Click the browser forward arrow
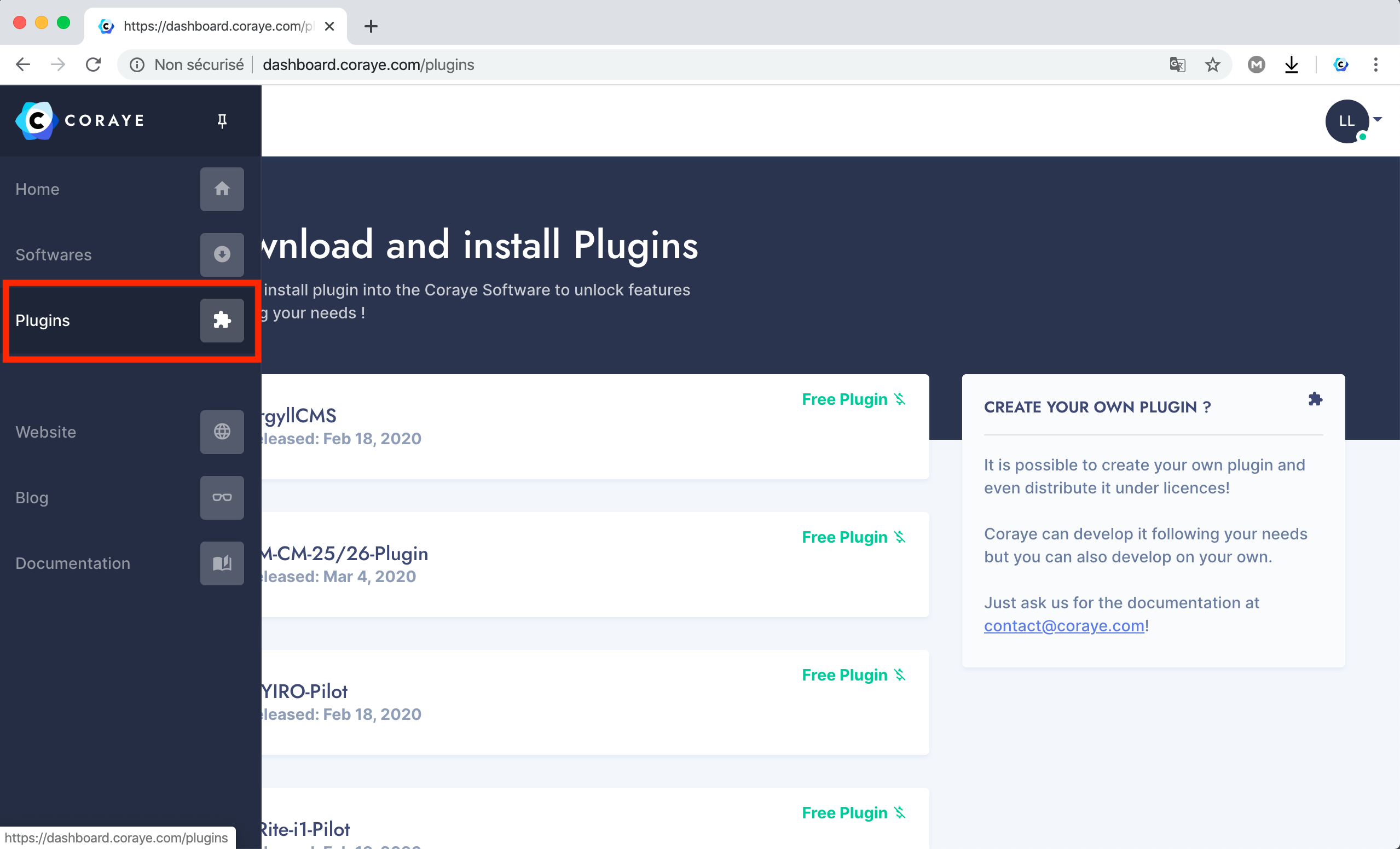Image resolution: width=1400 pixels, height=849 pixels. pyautogui.click(x=57, y=65)
